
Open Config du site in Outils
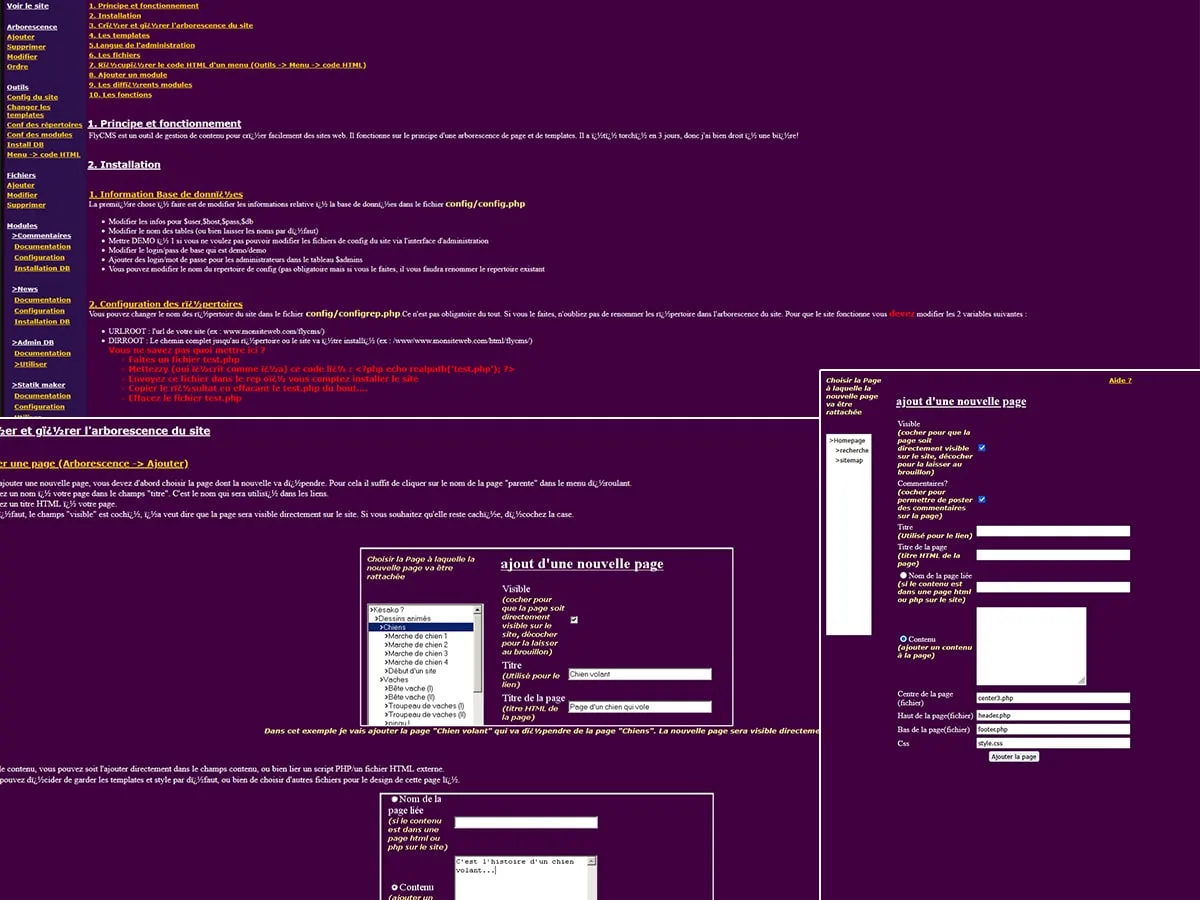[x=32, y=97]
